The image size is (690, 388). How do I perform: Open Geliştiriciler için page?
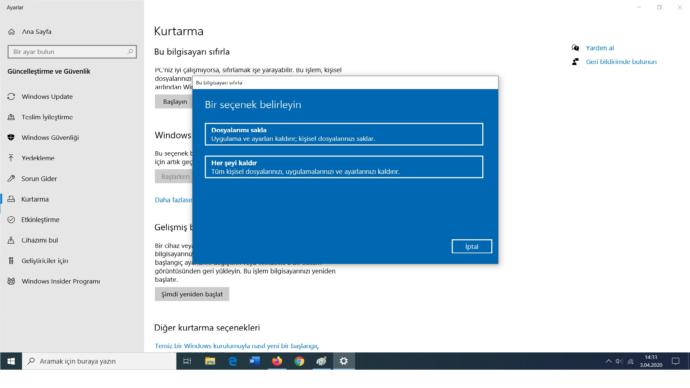(44, 260)
